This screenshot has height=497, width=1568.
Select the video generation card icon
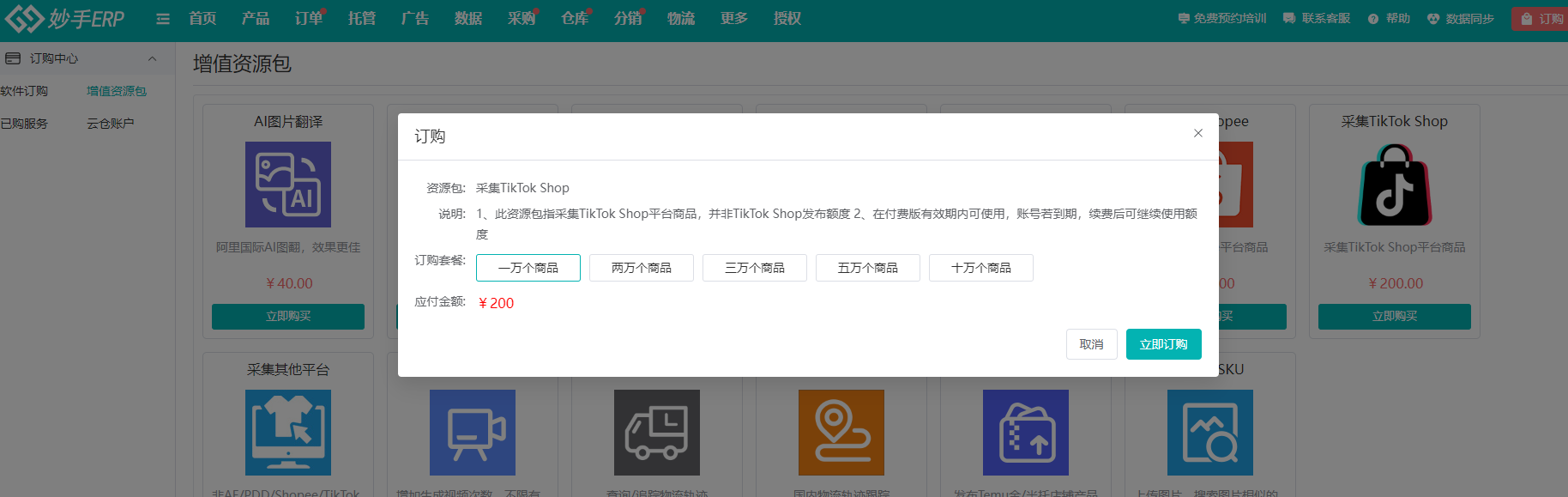[473, 433]
